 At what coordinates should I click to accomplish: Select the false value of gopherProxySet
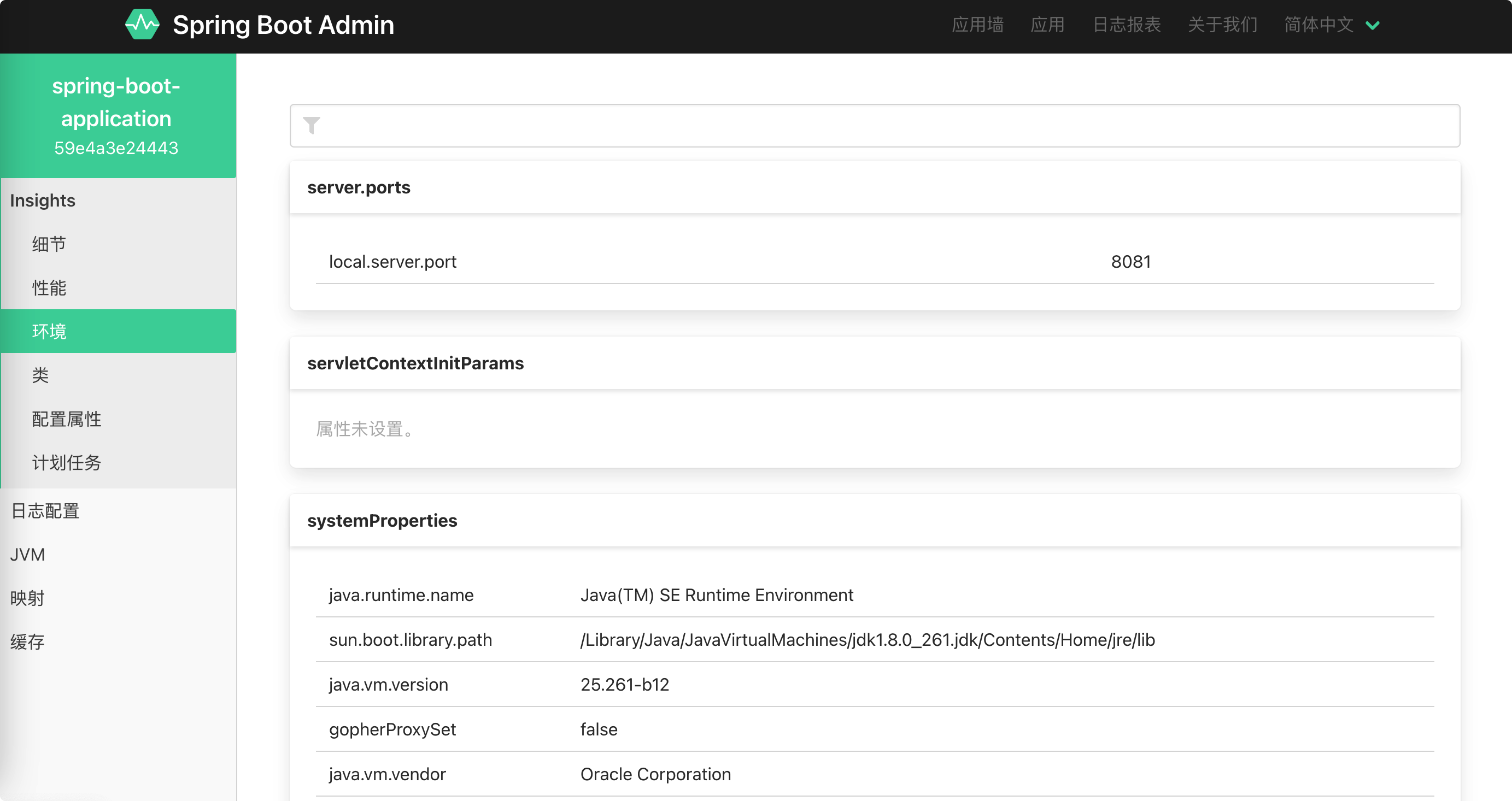(599, 729)
